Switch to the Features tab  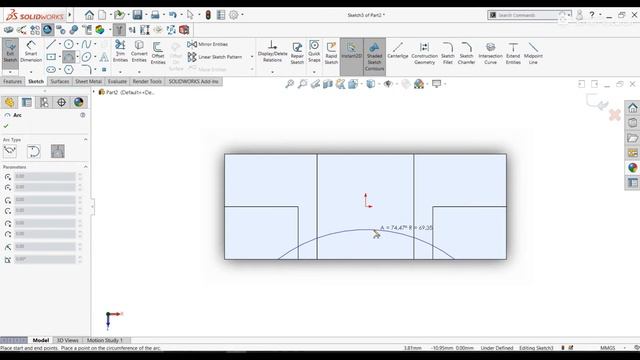[x=12, y=82]
